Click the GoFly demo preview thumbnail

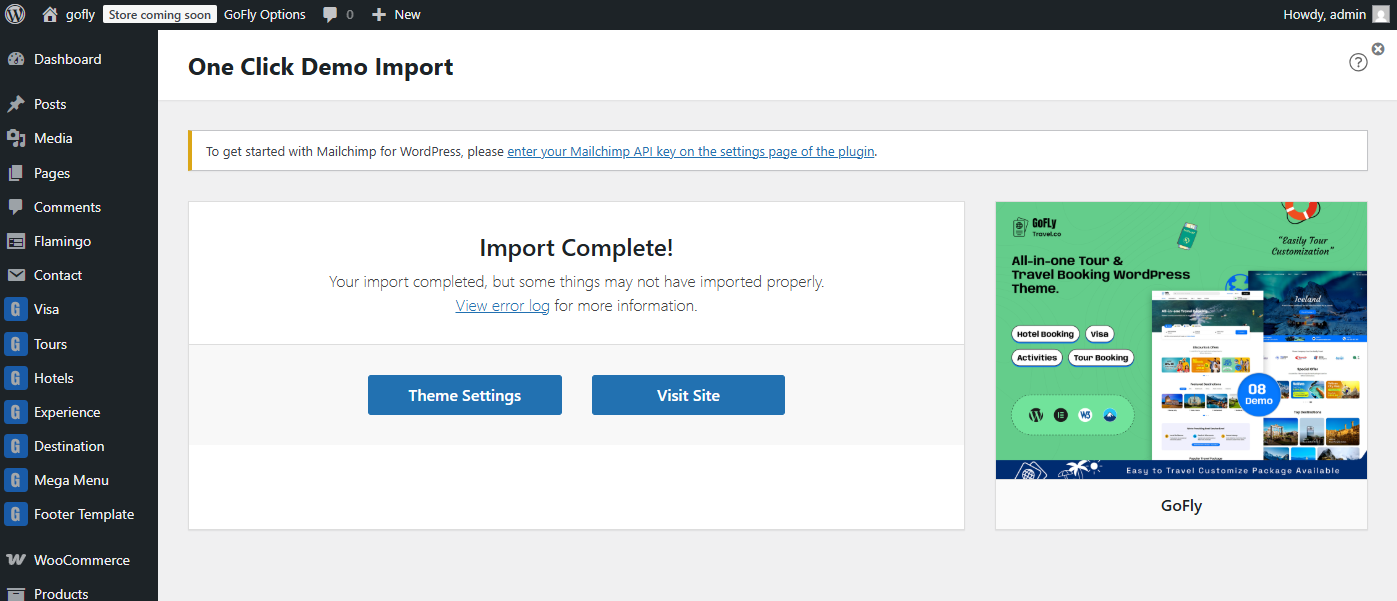(x=1181, y=340)
